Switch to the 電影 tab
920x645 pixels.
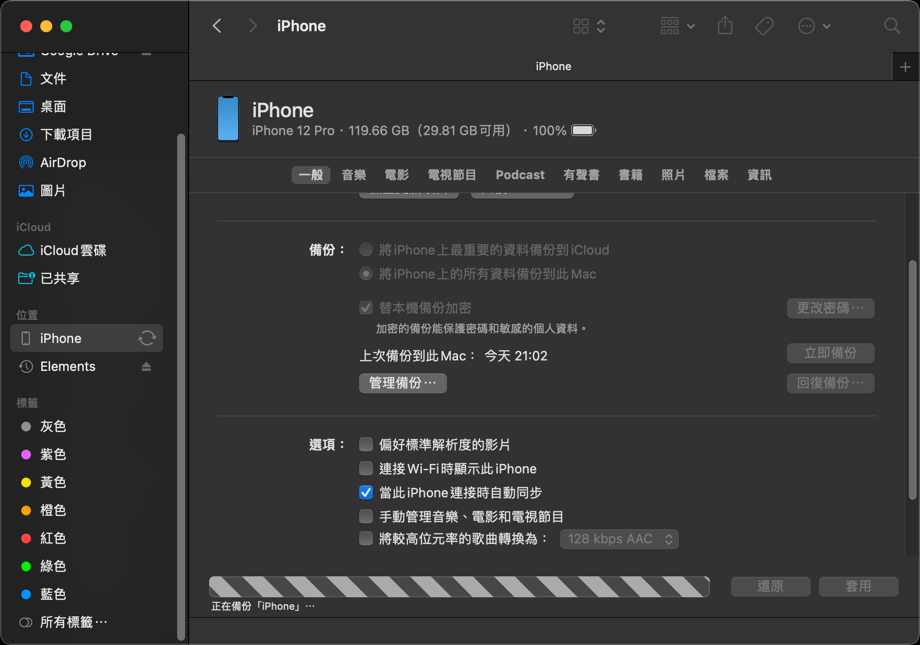(x=397, y=175)
